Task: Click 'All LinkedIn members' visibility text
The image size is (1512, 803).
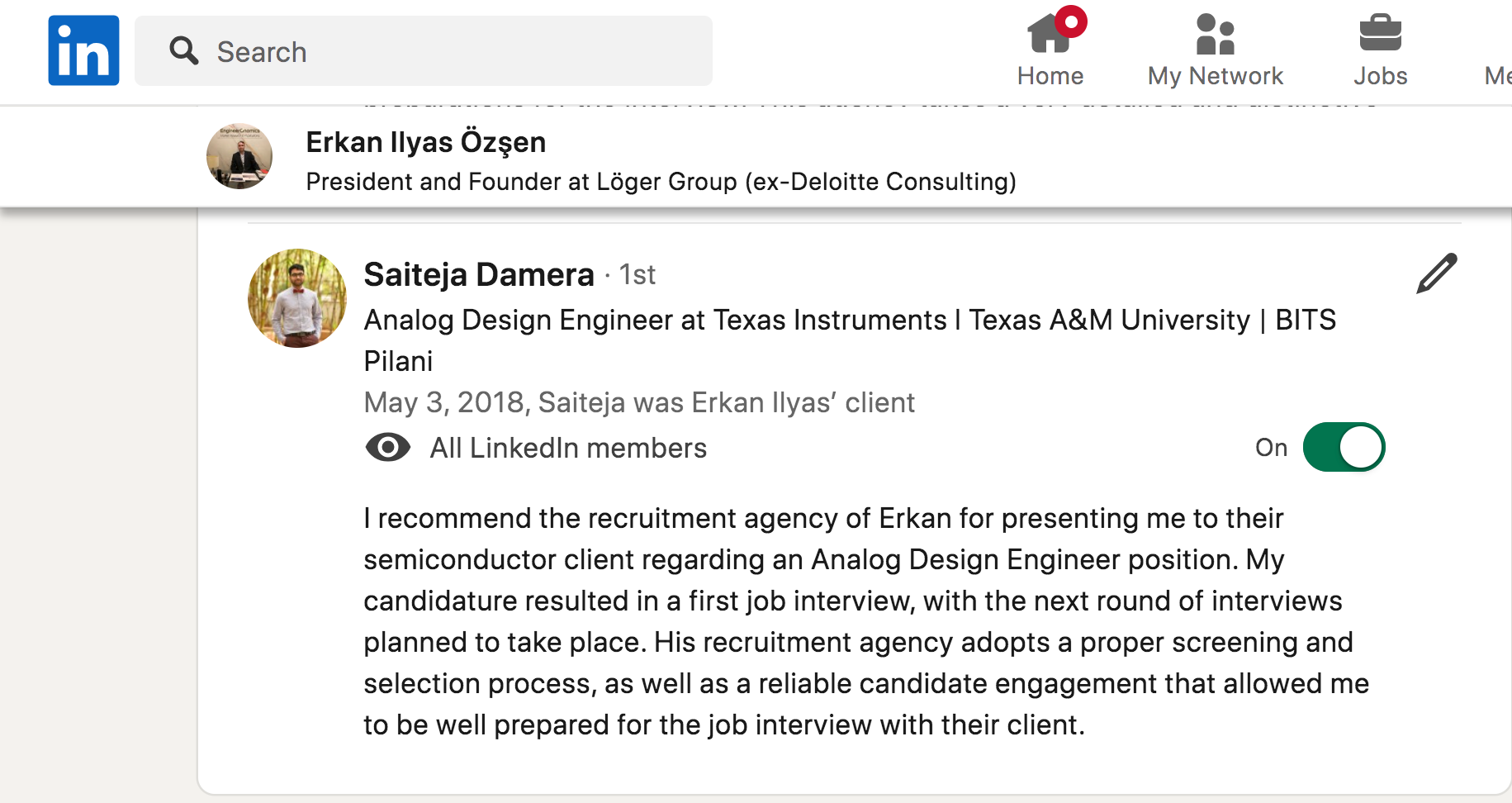Action: click(x=568, y=448)
